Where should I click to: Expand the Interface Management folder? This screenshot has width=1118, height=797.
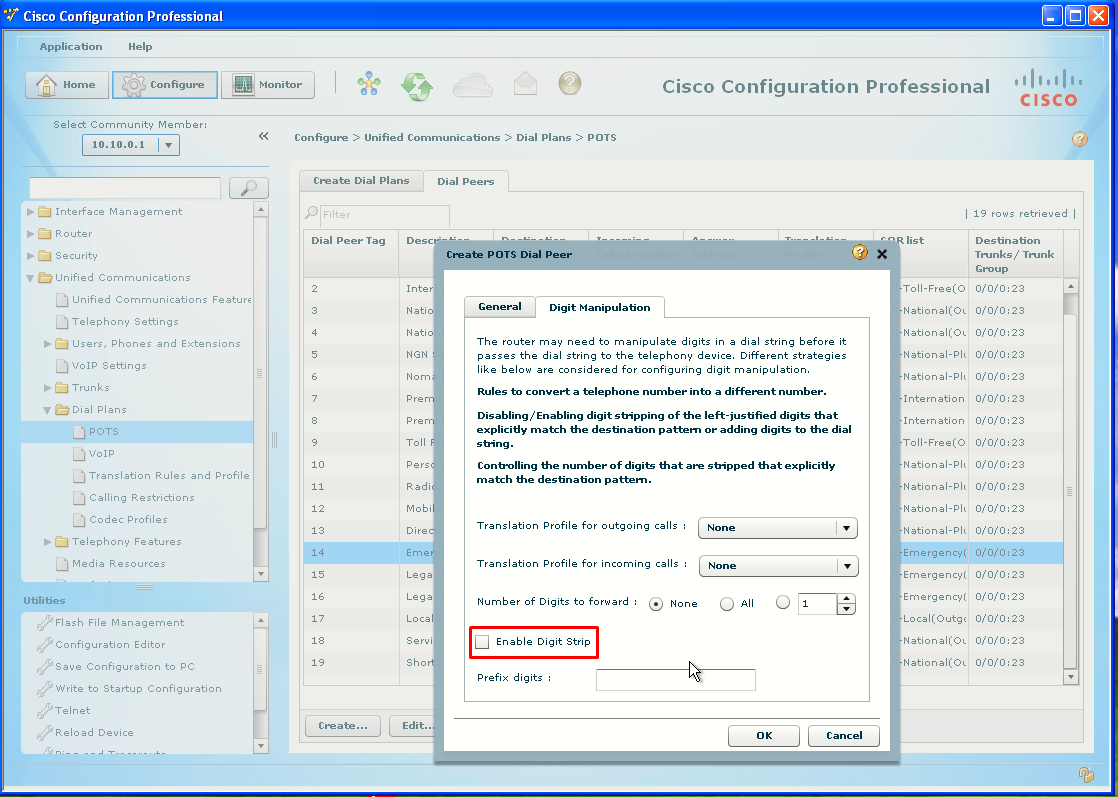[x=31, y=212]
